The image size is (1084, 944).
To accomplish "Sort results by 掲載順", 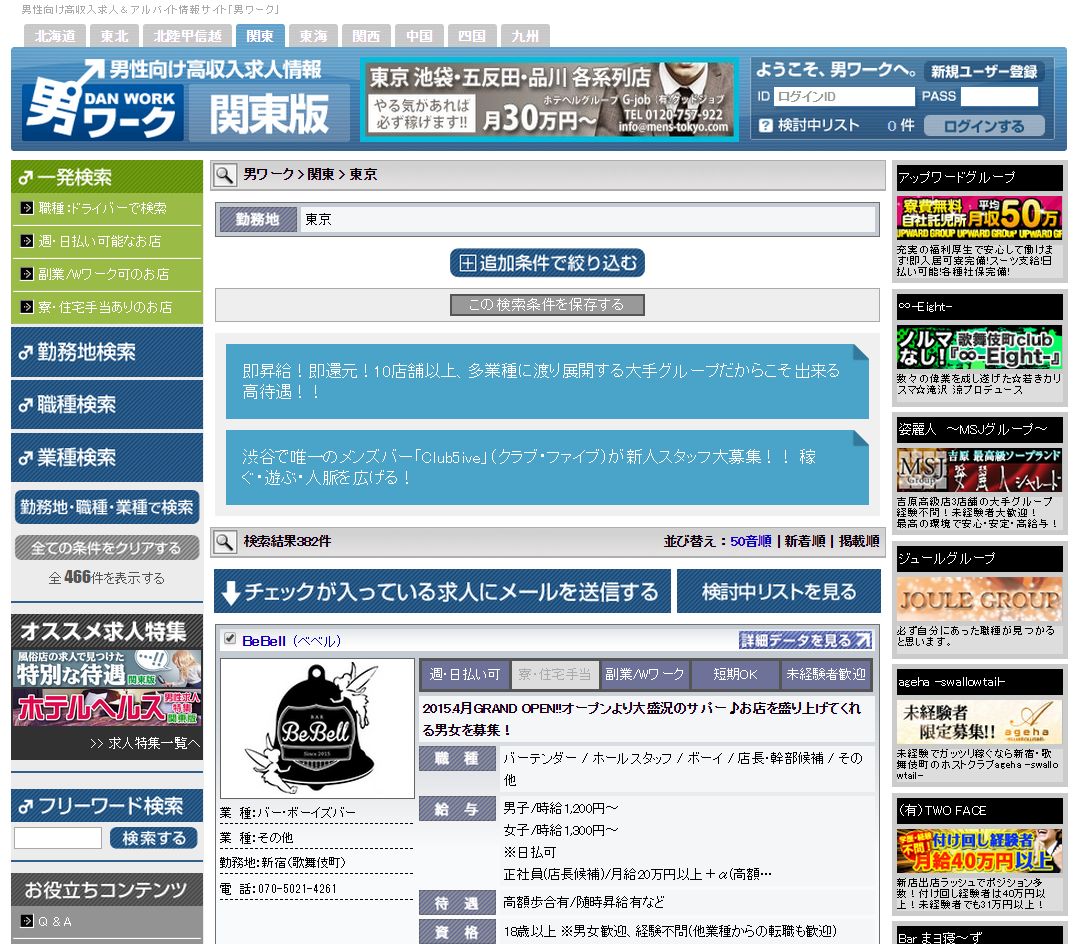I will click(859, 542).
